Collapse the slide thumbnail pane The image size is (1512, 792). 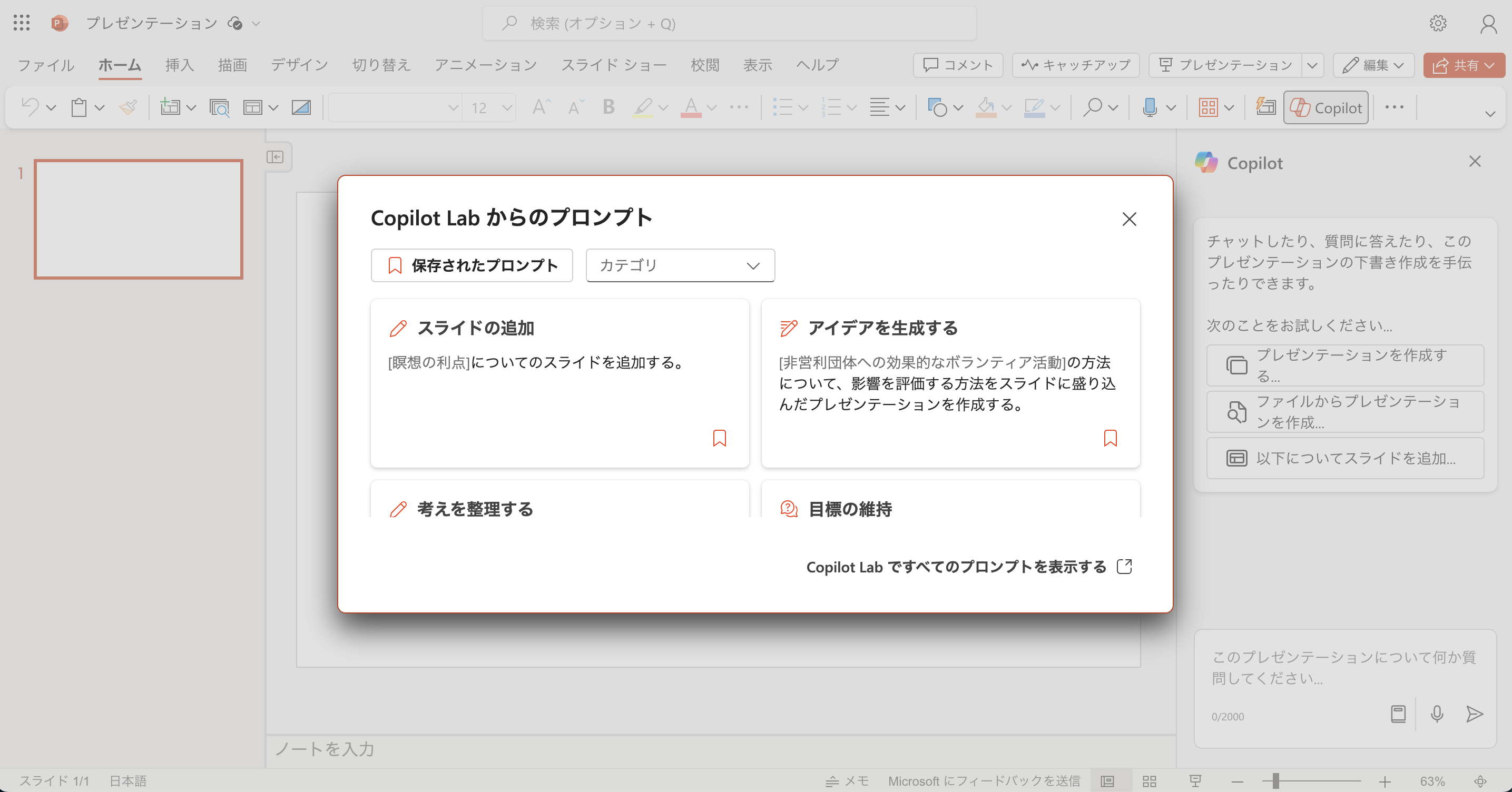click(x=274, y=157)
